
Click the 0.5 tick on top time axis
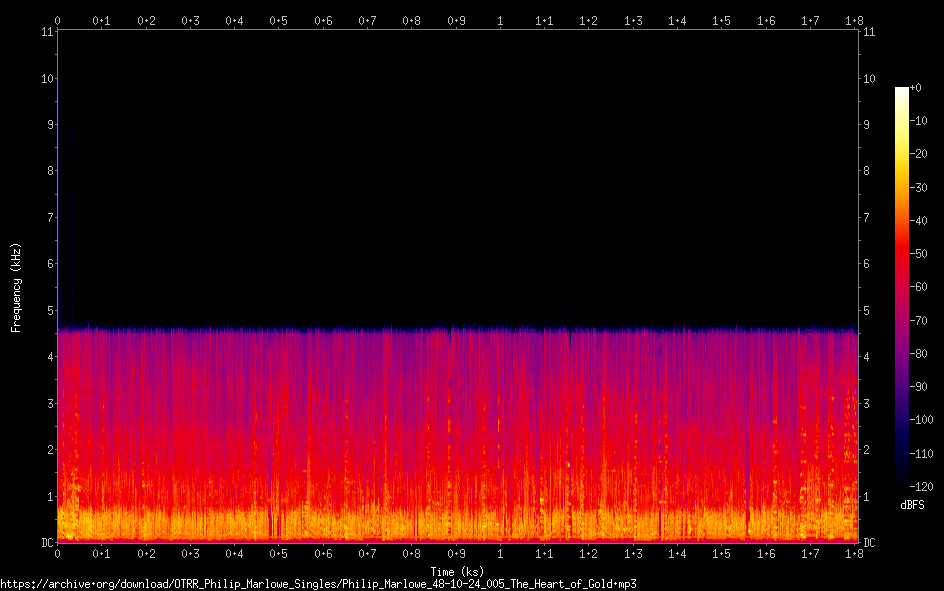tap(279, 20)
